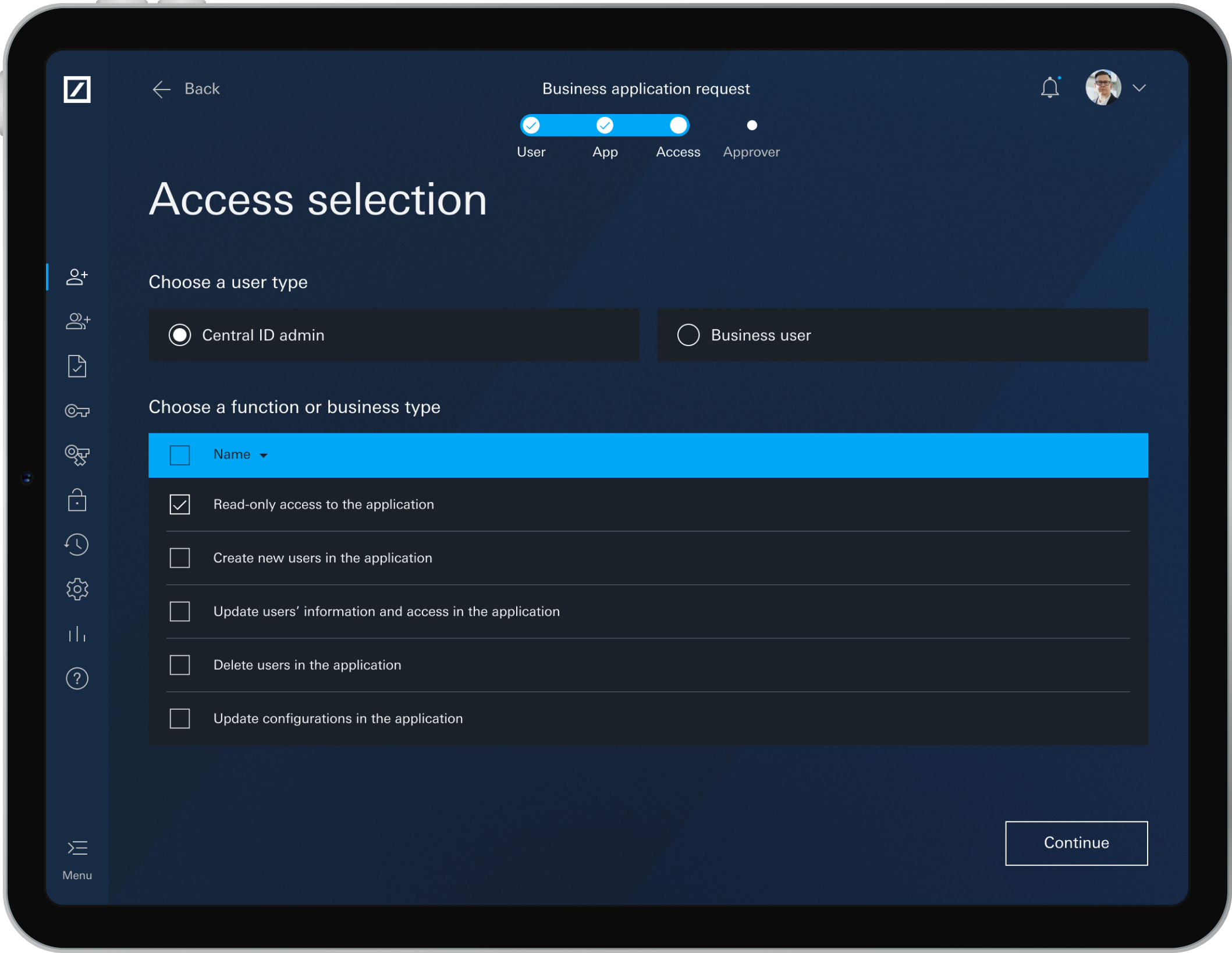Image resolution: width=1232 pixels, height=953 pixels.
Task: Open the document checkmark sidebar icon
Action: tap(77, 366)
